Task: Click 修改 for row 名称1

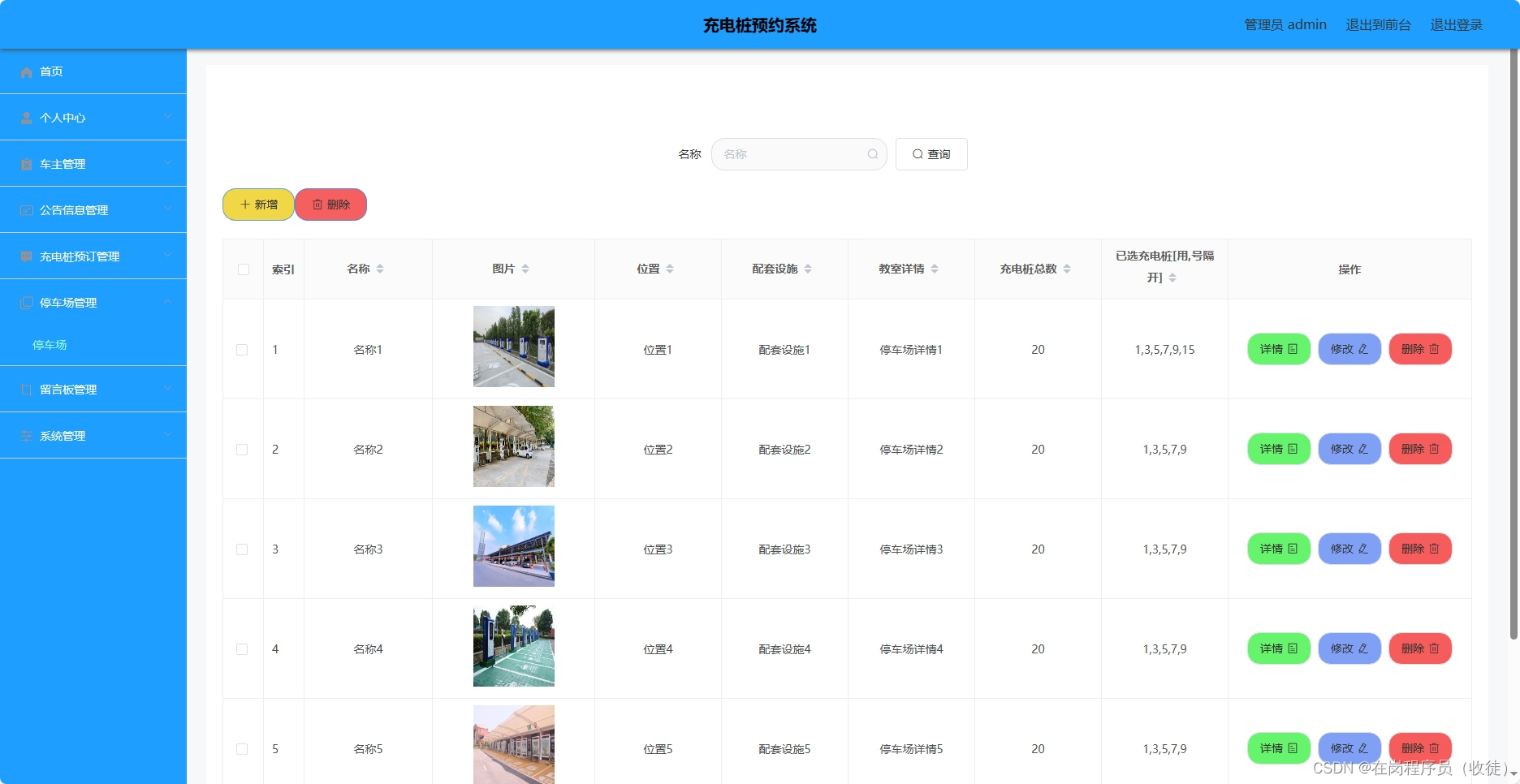Action: coord(1349,349)
